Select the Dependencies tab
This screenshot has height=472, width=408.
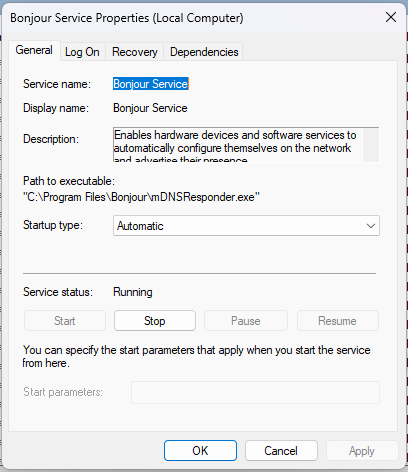(204, 52)
